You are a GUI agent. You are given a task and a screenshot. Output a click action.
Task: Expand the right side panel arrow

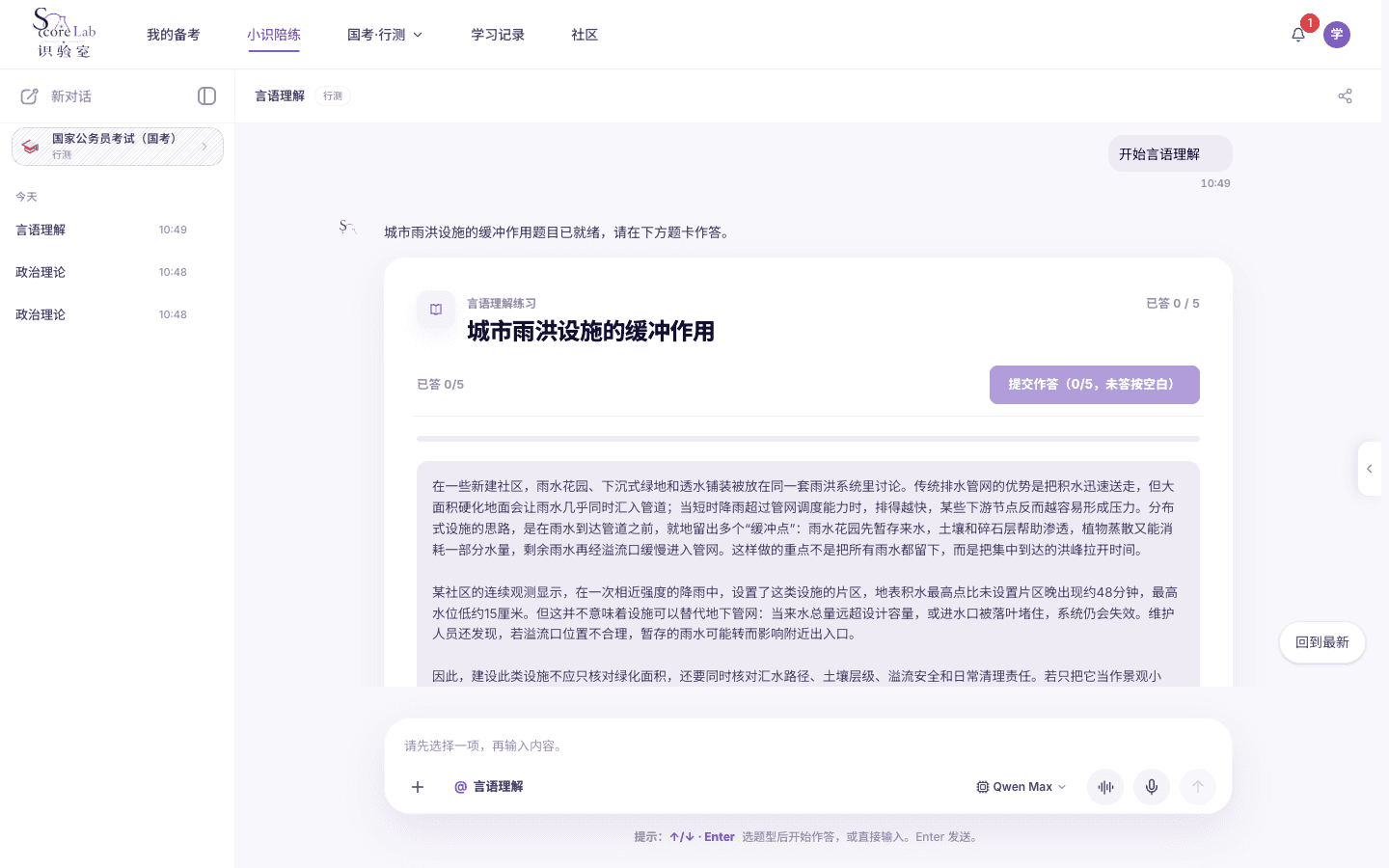[1370, 469]
